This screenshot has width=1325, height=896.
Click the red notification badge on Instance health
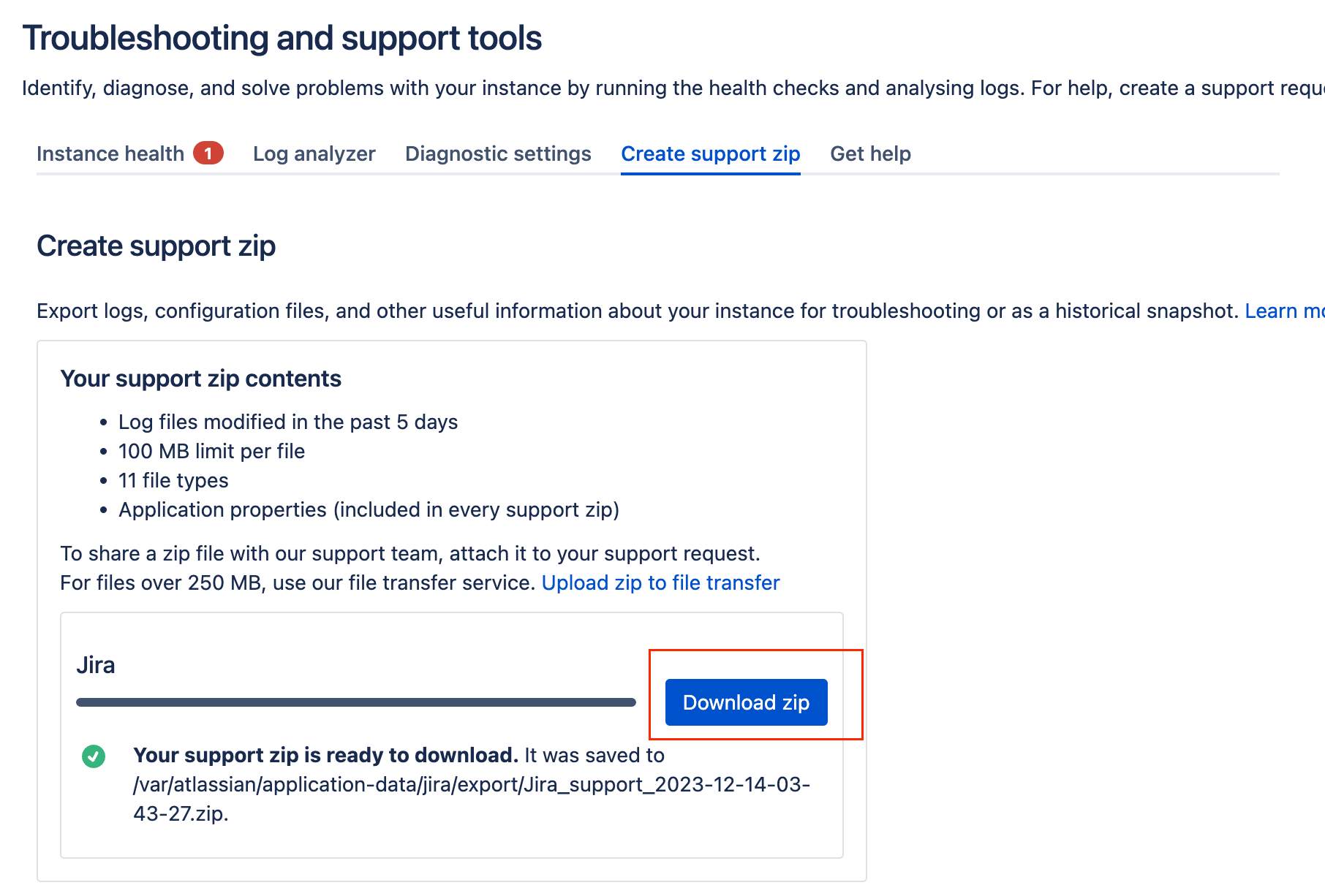tap(208, 153)
